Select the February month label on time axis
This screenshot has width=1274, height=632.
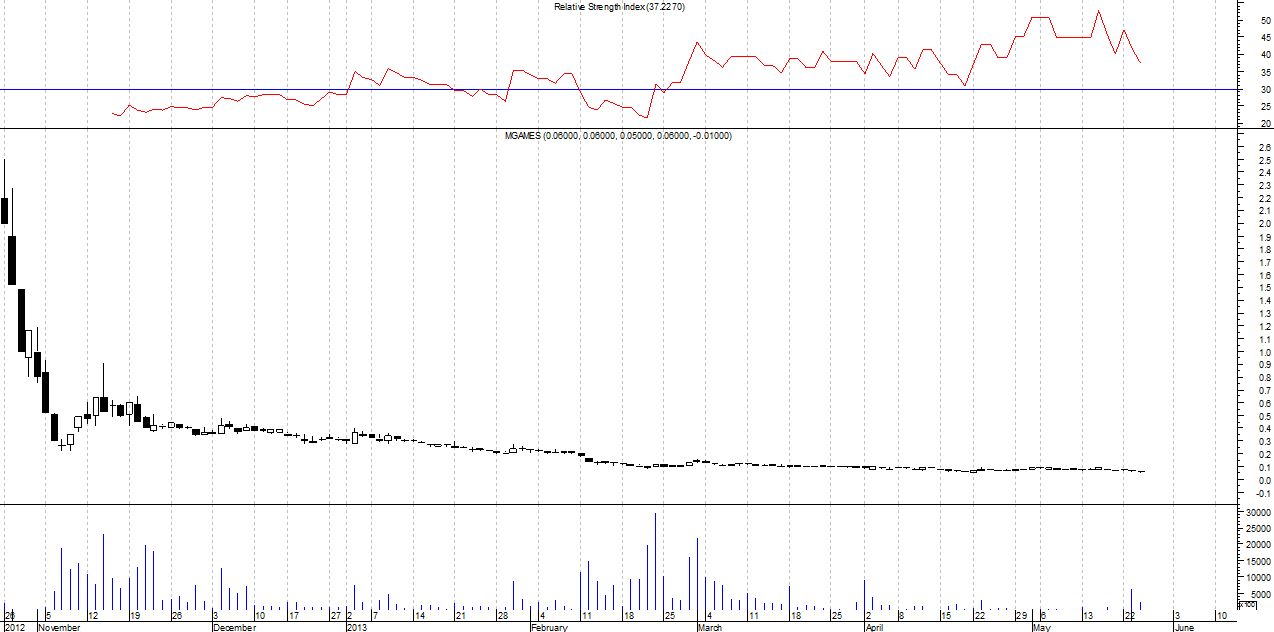click(550, 628)
